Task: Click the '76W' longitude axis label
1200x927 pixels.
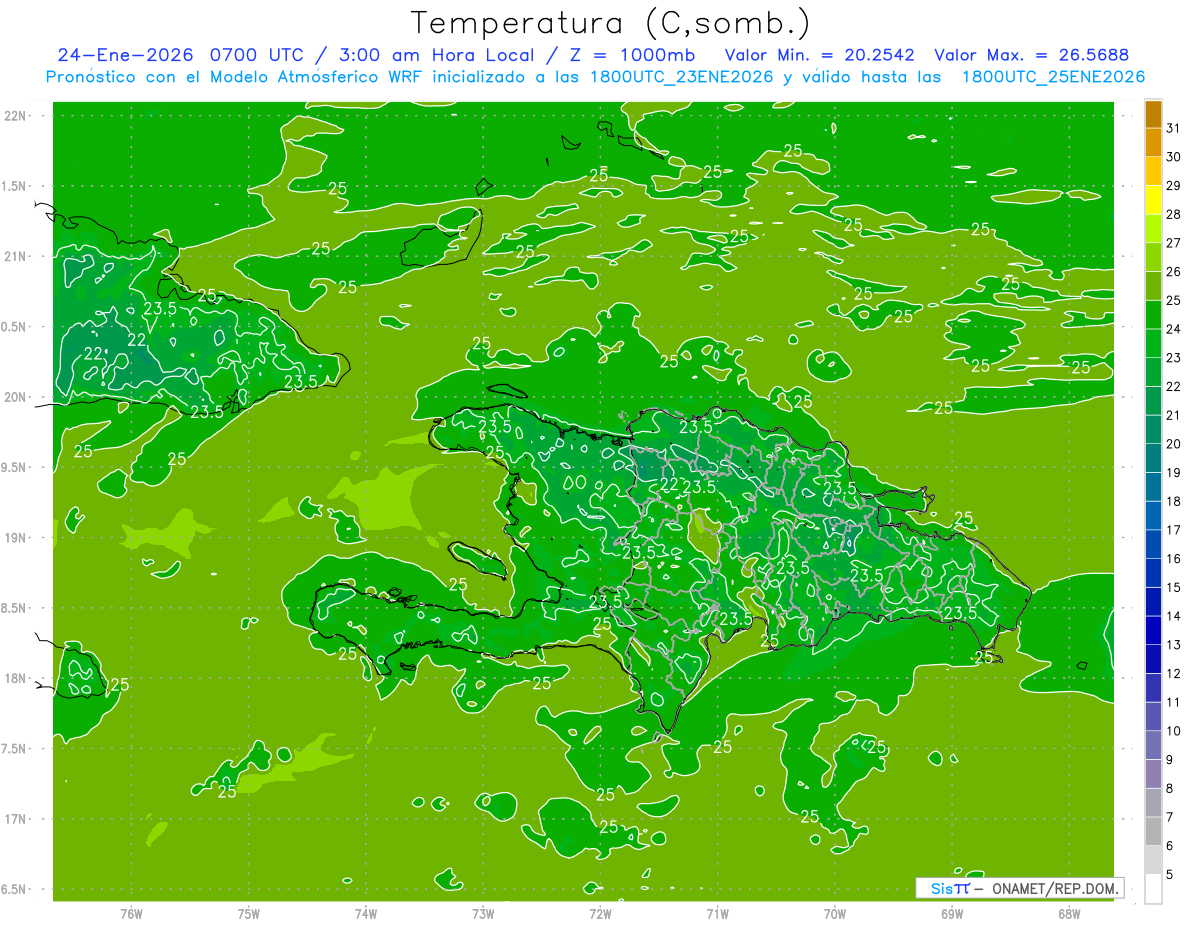Action: [131, 914]
